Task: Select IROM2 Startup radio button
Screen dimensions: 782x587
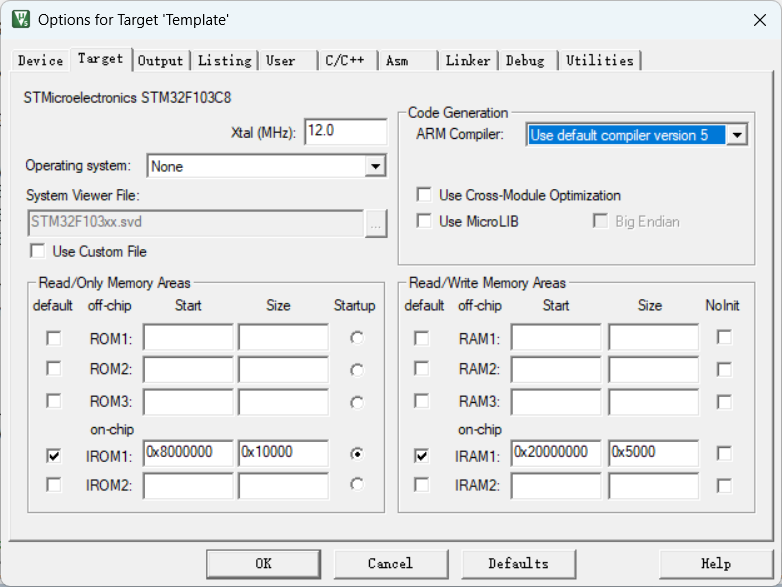Action: coord(357,484)
